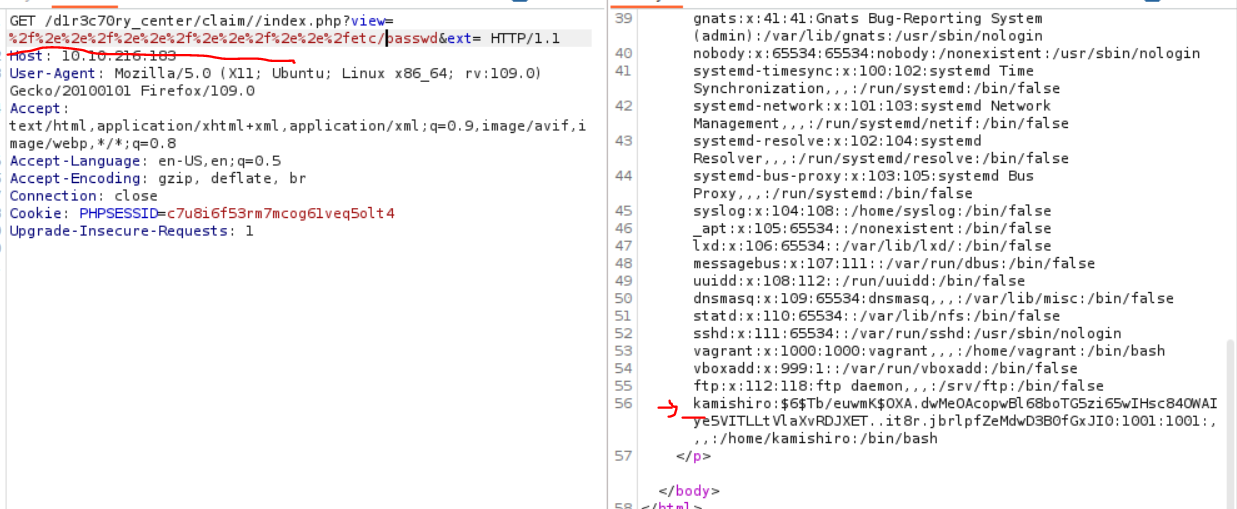Click the systemd-network:x:101:103 response line
The width and height of the screenshot is (1237, 509).
872,106
